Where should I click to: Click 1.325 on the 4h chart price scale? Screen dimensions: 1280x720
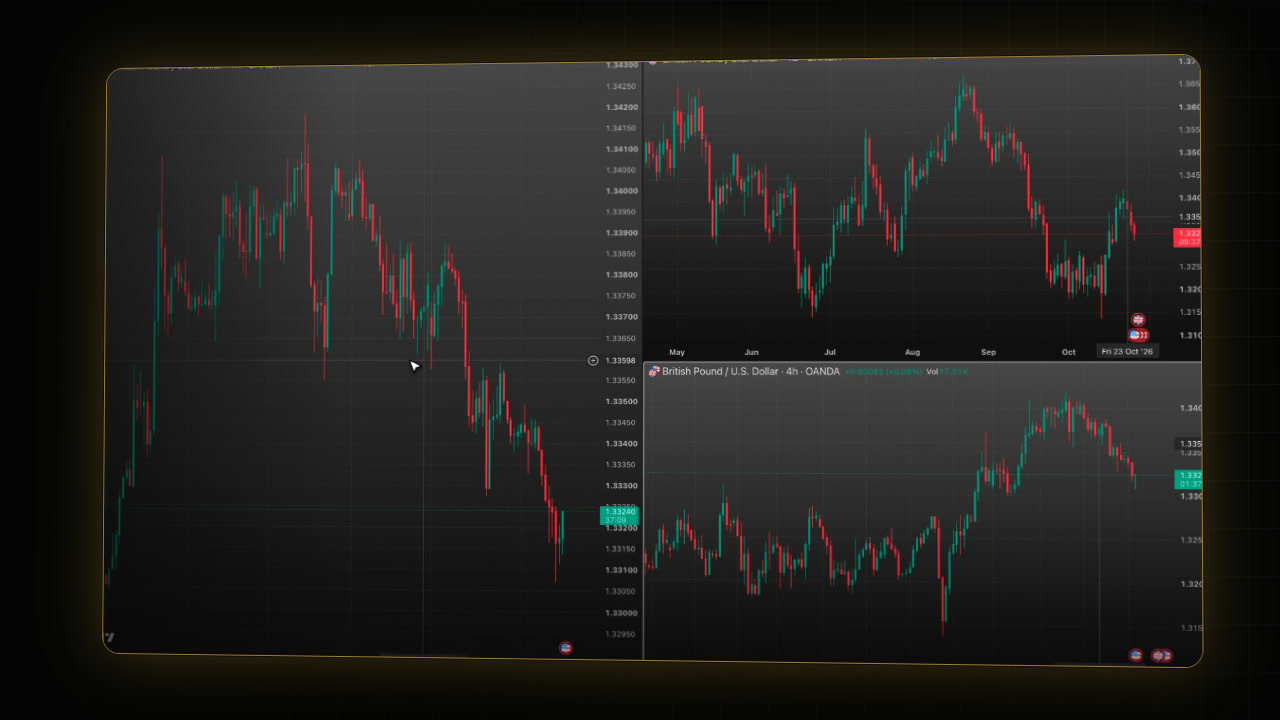1190,540
